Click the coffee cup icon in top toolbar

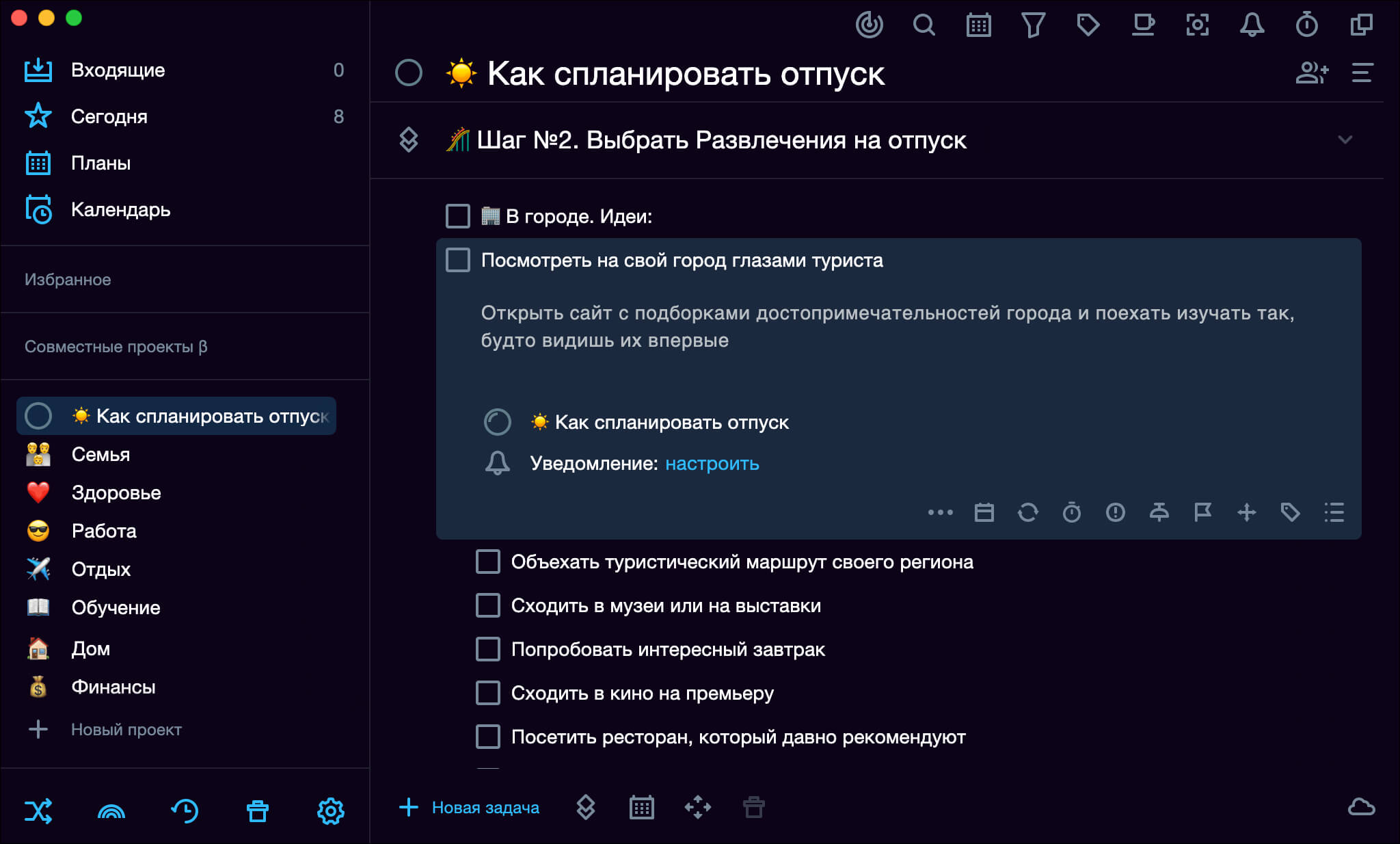tap(1142, 25)
